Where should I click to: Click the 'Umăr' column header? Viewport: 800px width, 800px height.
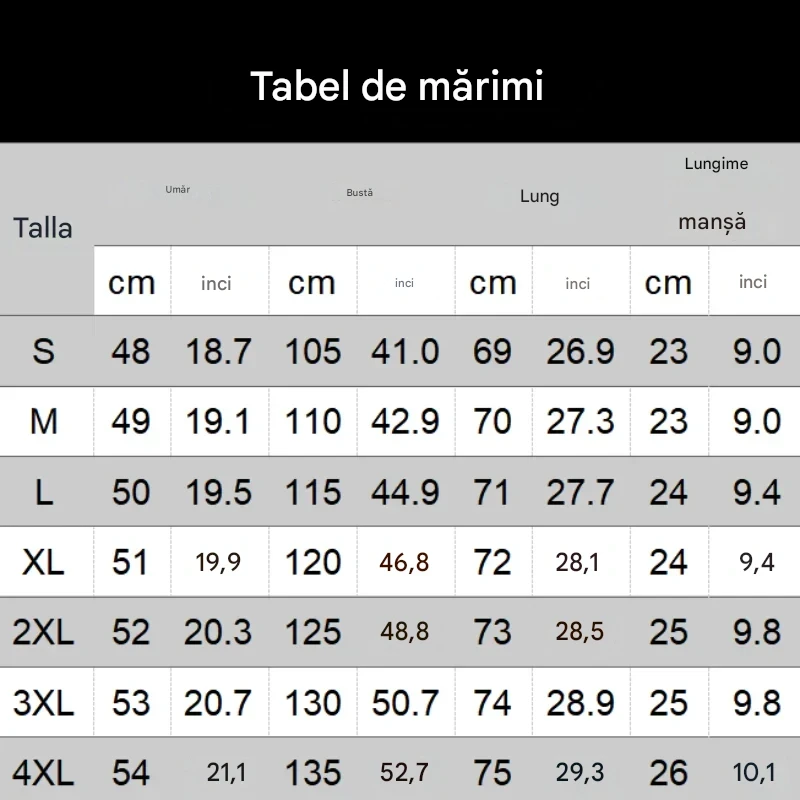point(178,189)
